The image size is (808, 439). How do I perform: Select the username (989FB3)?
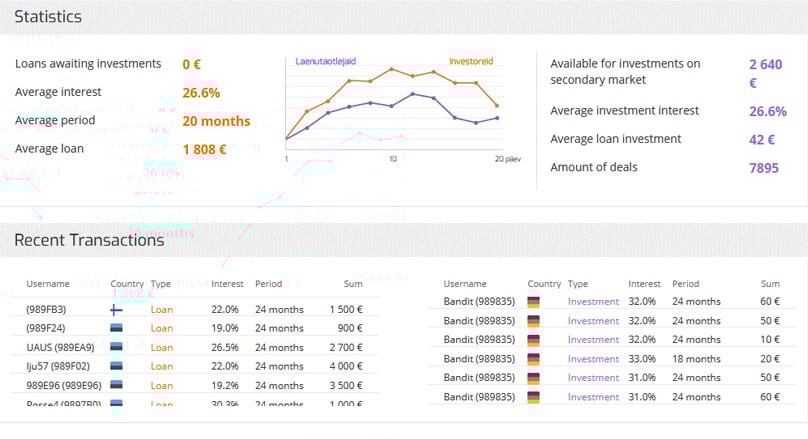46,310
